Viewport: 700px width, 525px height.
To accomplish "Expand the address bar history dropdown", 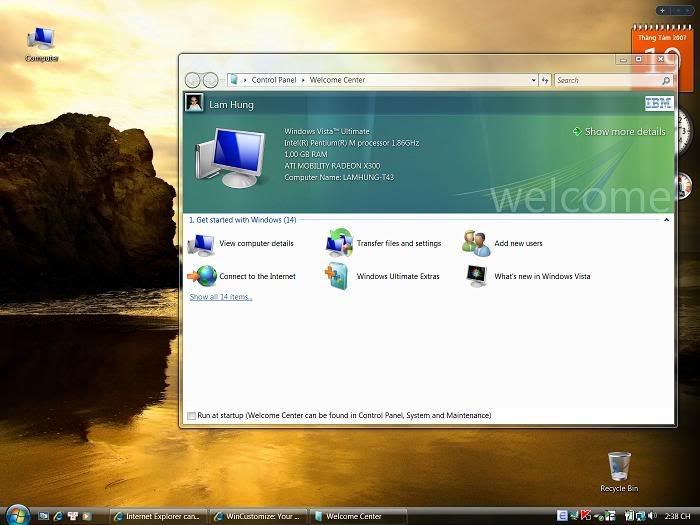I will click(x=533, y=80).
